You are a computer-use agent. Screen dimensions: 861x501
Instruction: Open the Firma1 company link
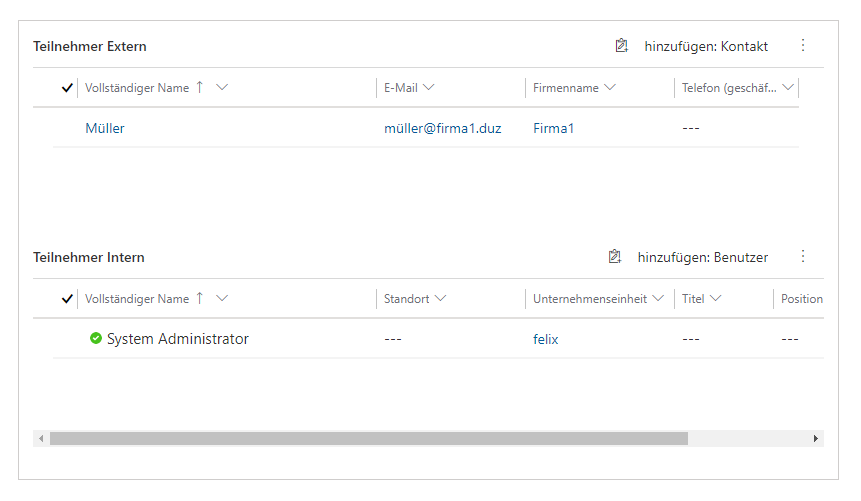(554, 128)
